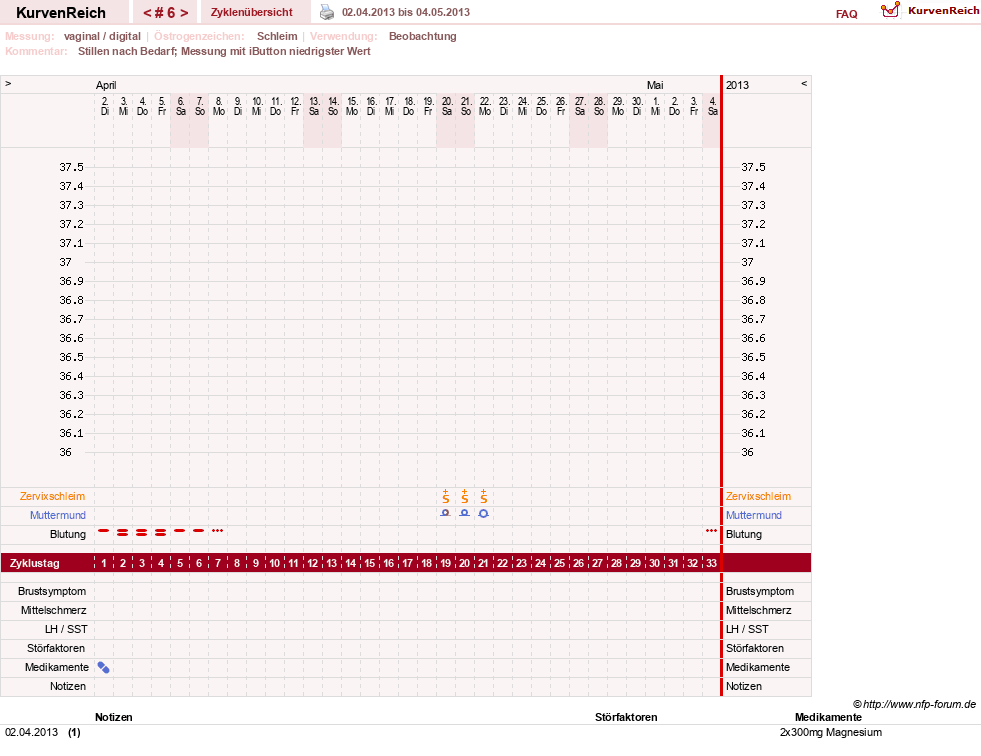Open the nfp-forum.de copyright link

pyautogui.click(x=915, y=704)
